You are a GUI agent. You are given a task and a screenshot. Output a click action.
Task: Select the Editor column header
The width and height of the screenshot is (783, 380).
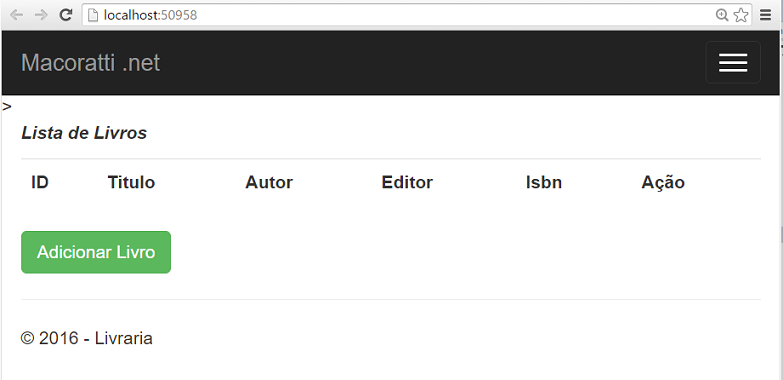click(407, 182)
